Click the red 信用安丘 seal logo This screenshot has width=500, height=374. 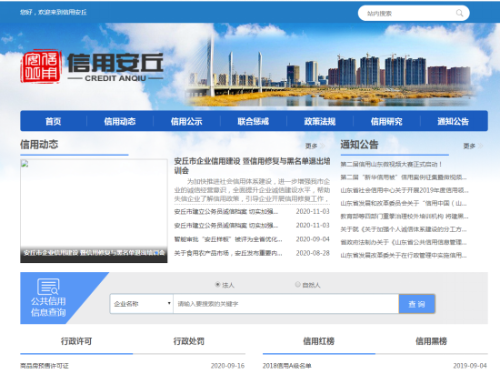(x=41, y=67)
